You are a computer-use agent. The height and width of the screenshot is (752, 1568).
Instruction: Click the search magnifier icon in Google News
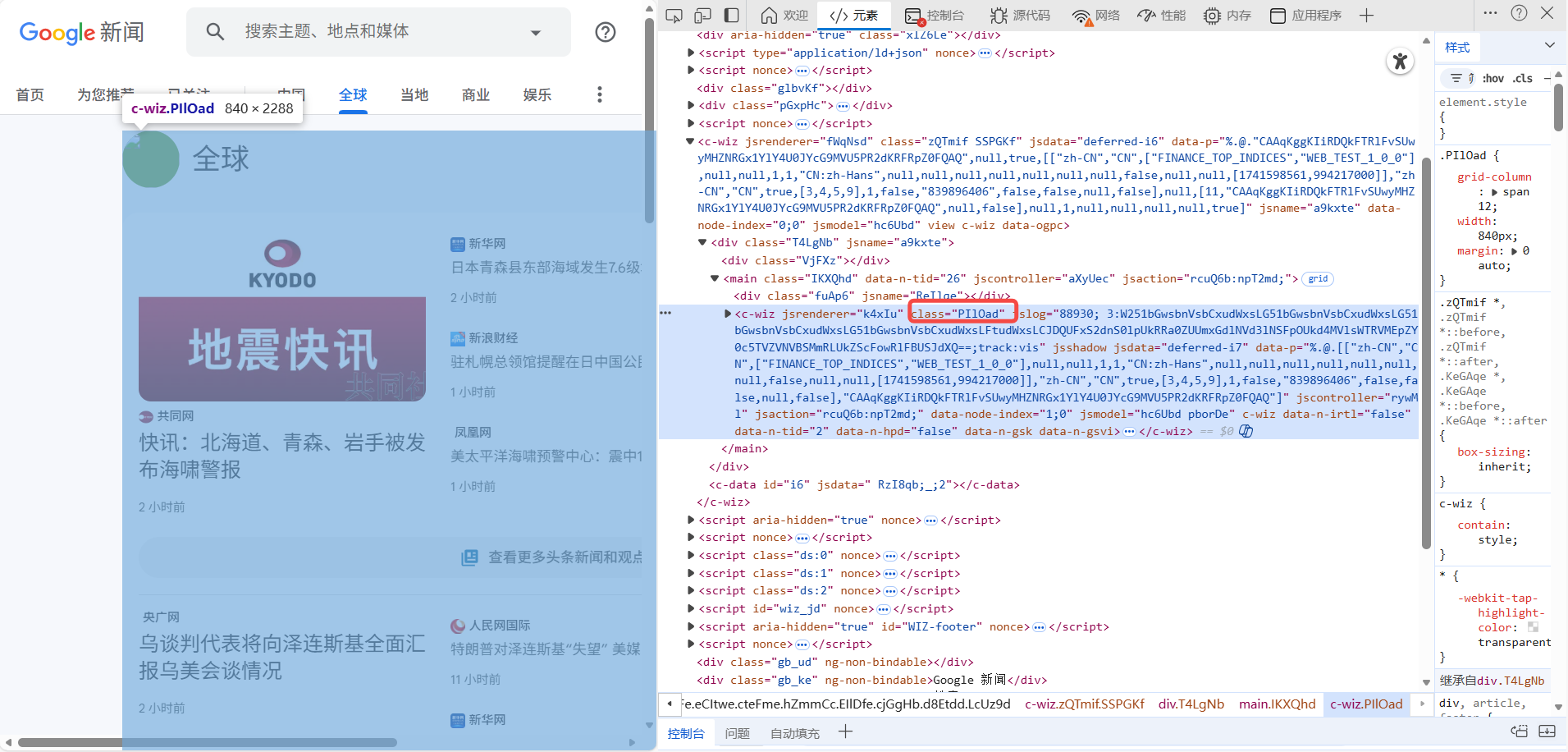(215, 32)
